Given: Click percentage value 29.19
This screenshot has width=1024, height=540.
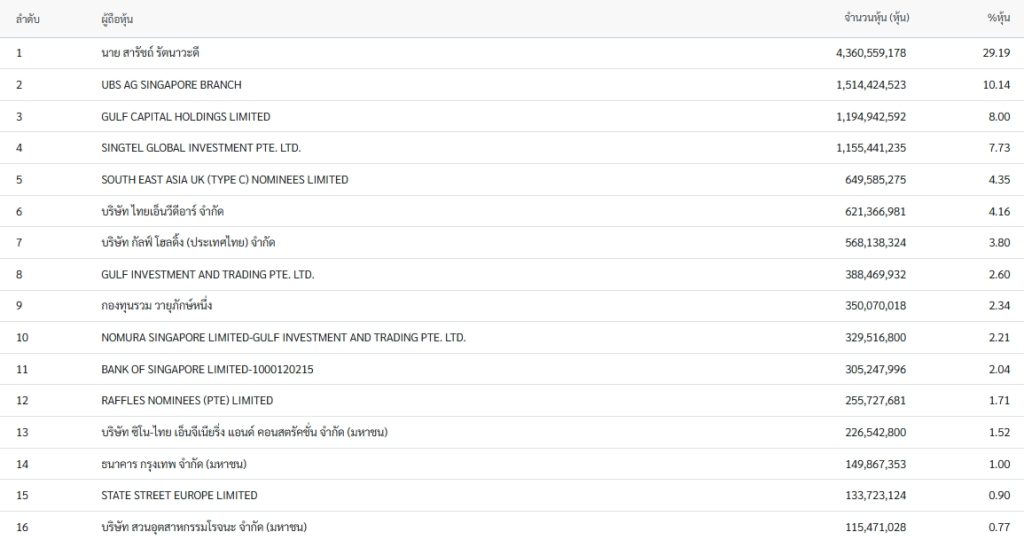Looking at the screenshot, I should point(996,53).
